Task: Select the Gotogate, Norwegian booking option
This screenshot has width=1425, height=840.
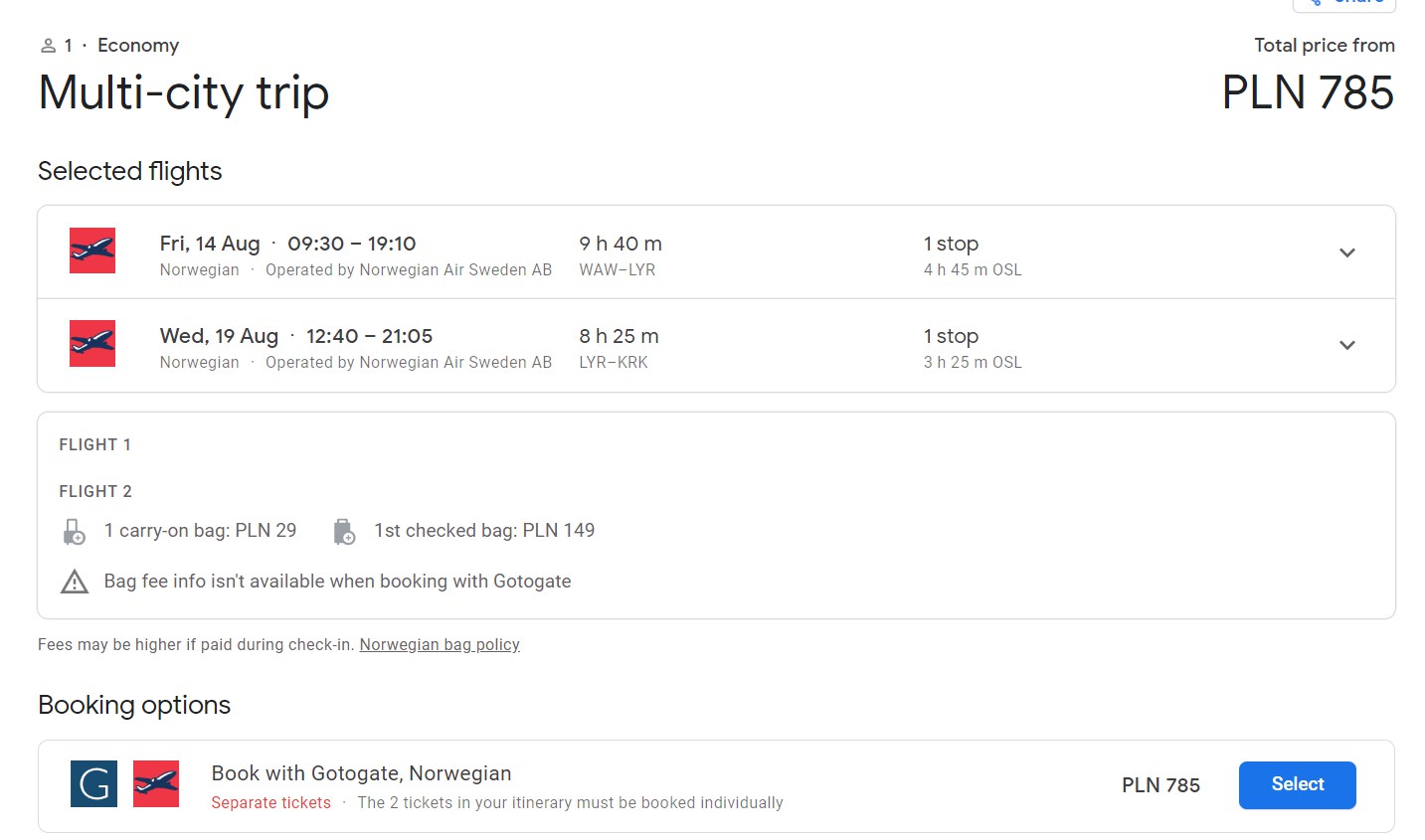Action: (1297, 785)
